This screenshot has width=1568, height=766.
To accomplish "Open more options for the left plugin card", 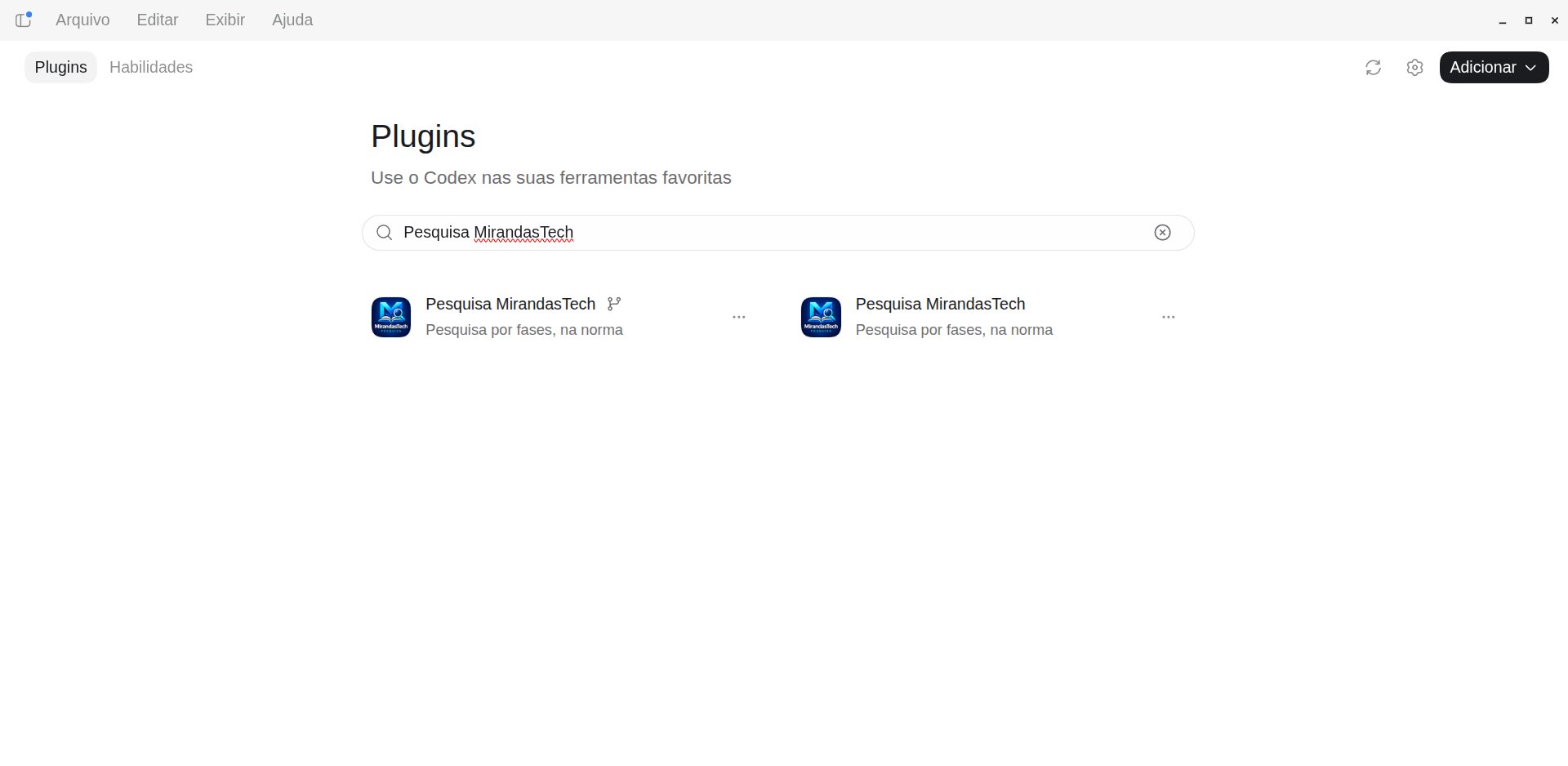I will (x=739, y=317).
